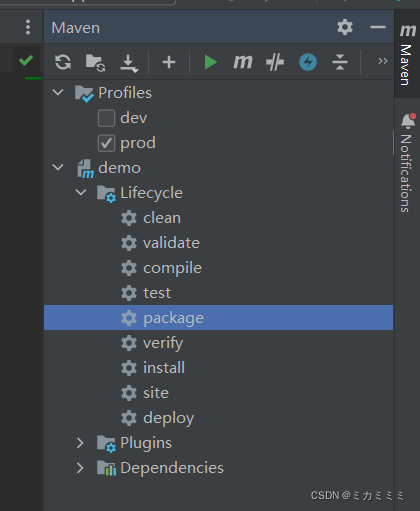This screenshot has width=420, height=511.
Task: Expand the Dependencies node
Action: pos(80,468)
